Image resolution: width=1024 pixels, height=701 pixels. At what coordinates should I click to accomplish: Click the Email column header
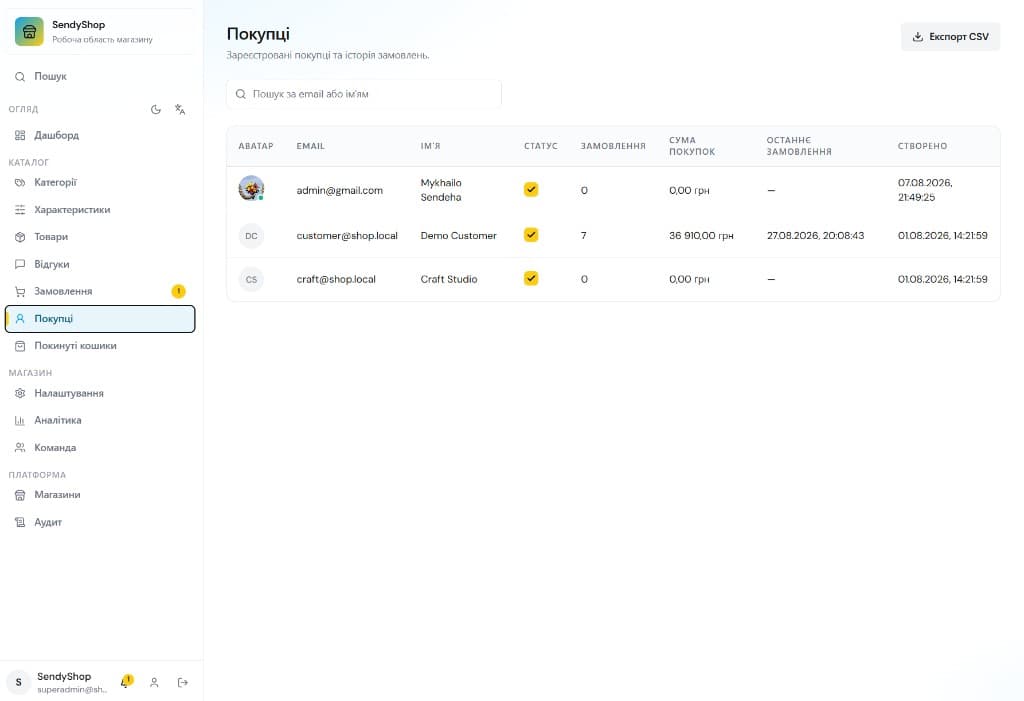tap(310, 146)
